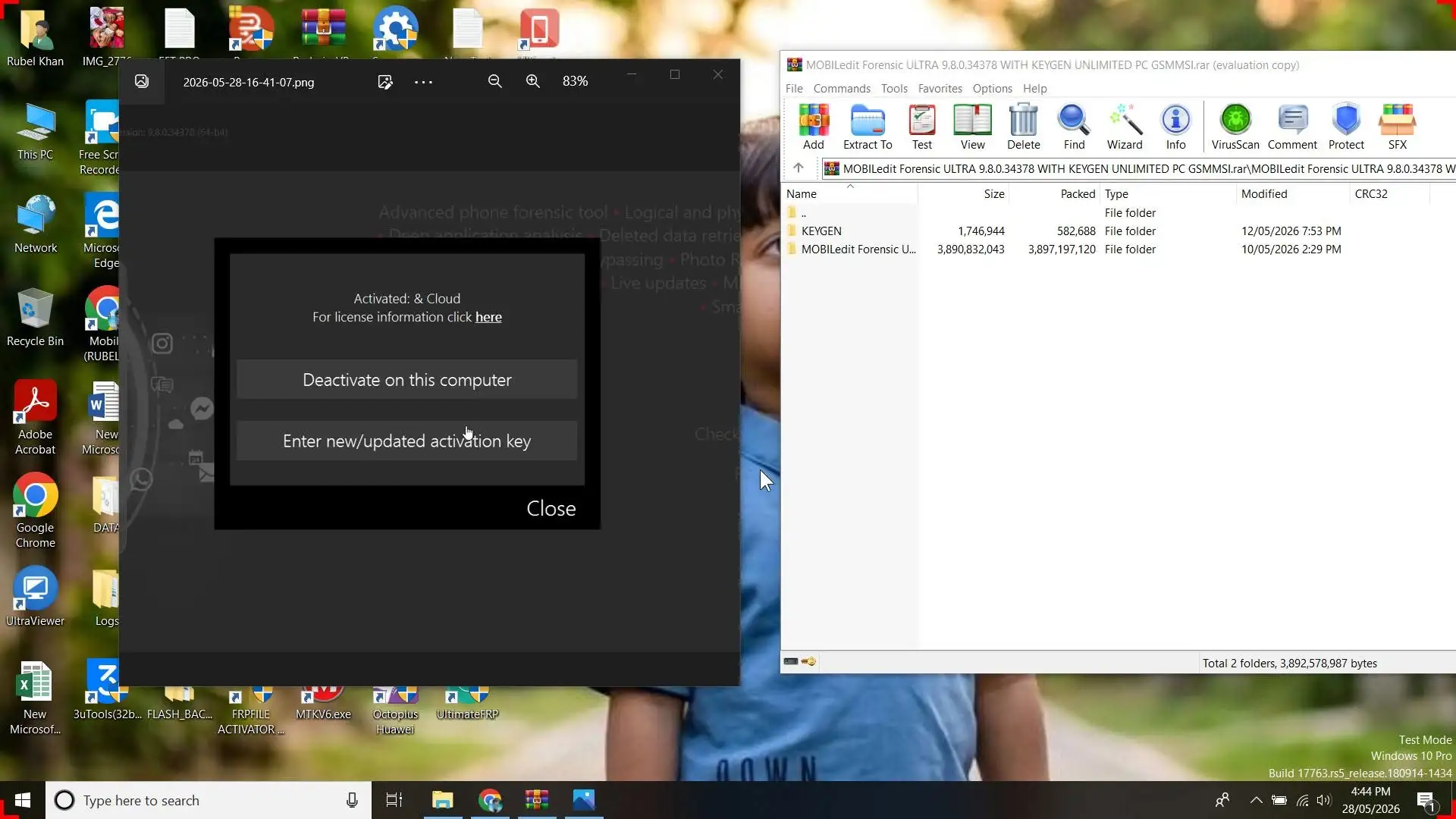Screen dimensions: 1456x819
Task: Select the This PC desktop icon
Action: coord(35,131)
